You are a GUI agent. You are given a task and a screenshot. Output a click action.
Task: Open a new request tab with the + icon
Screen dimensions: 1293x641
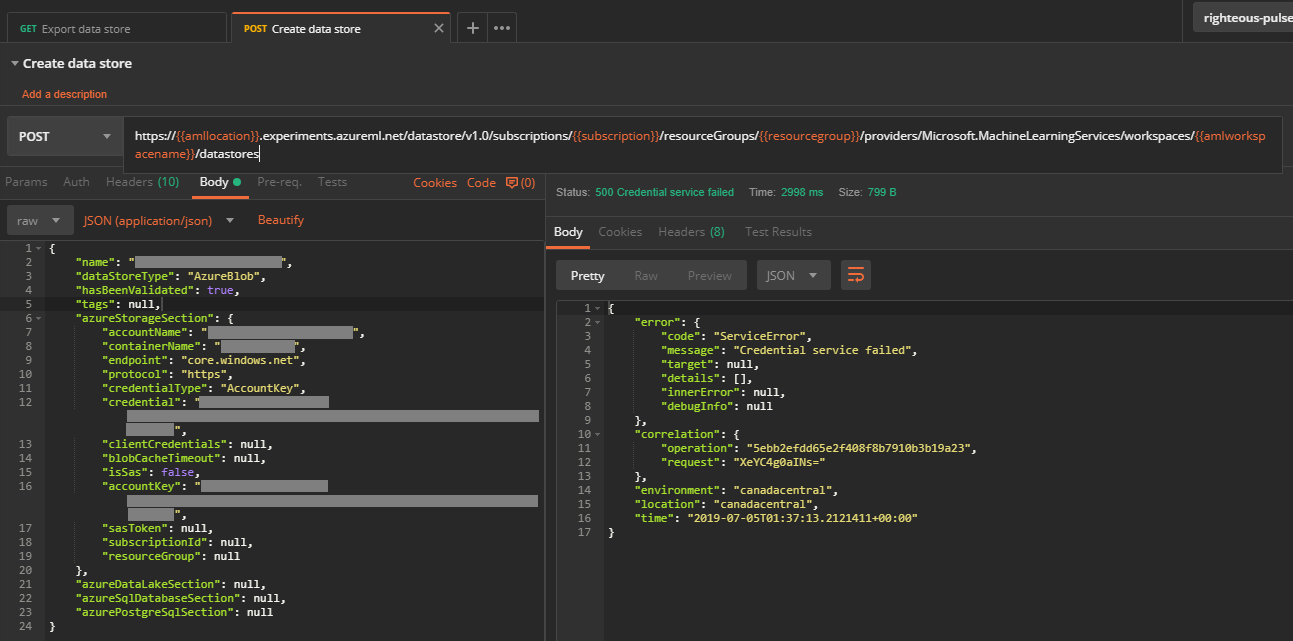[472, 27]
